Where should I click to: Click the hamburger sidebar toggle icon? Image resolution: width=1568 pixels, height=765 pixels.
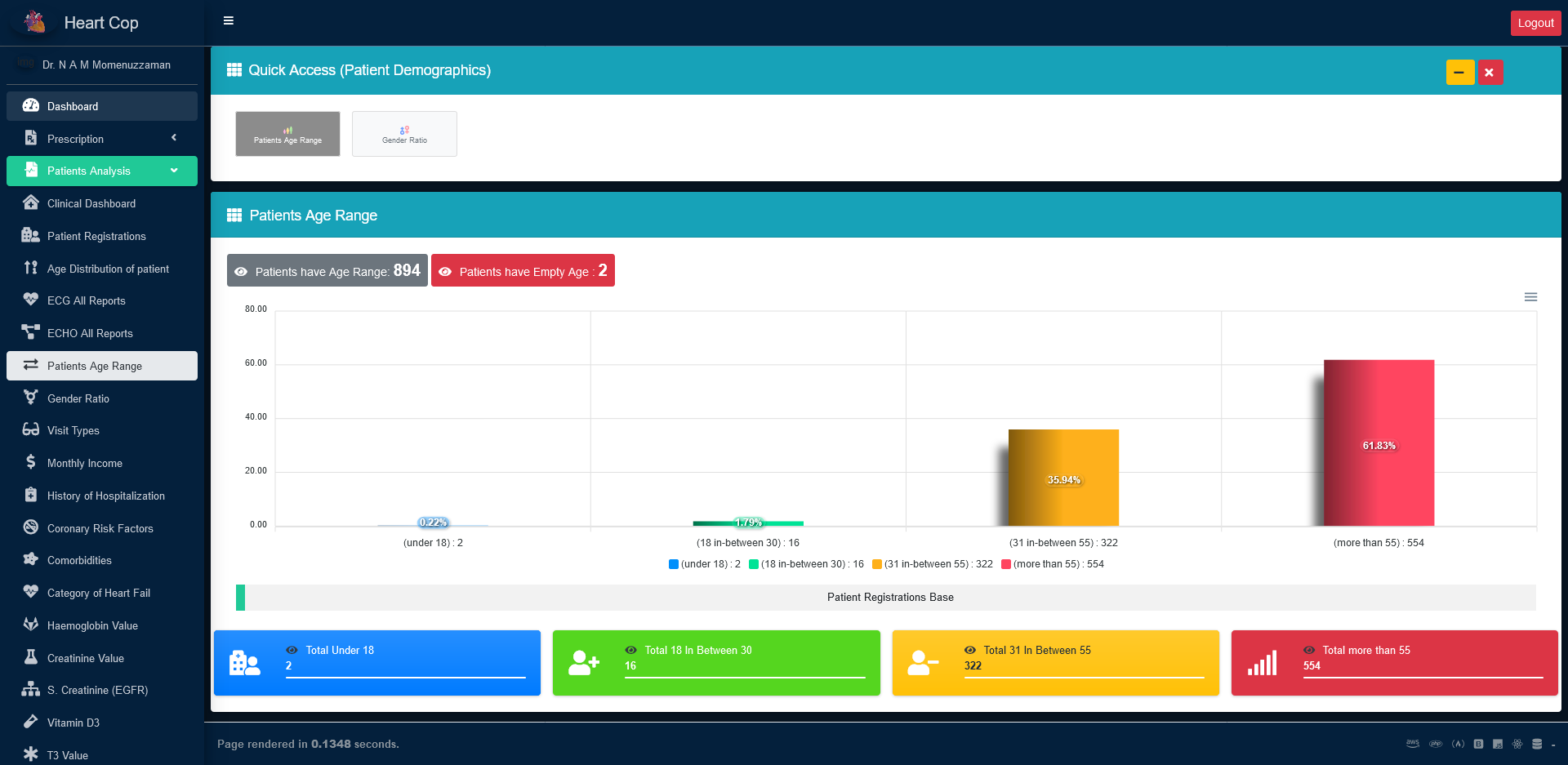point(229,20)
